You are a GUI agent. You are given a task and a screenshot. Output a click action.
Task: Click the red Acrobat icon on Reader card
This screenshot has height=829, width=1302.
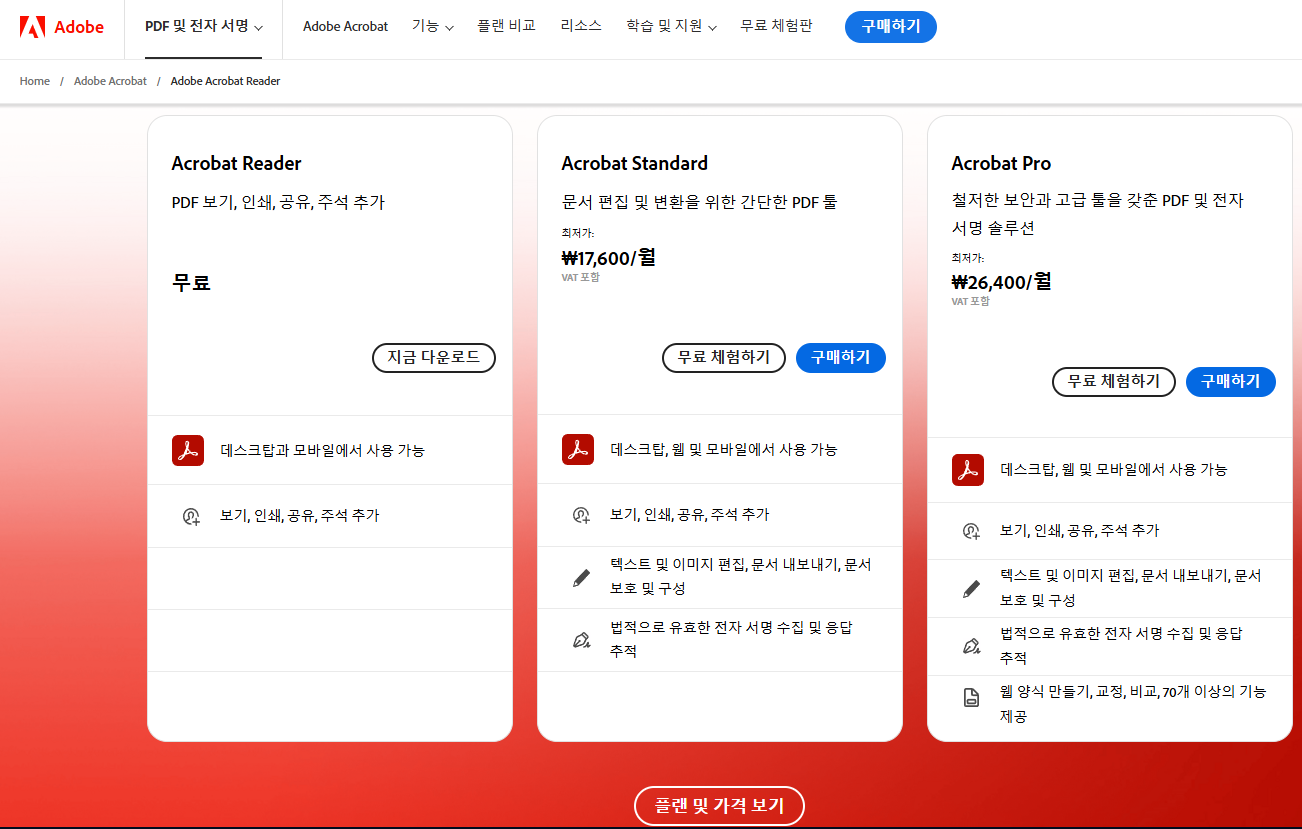pyautogui.click(x=187, y=450)
